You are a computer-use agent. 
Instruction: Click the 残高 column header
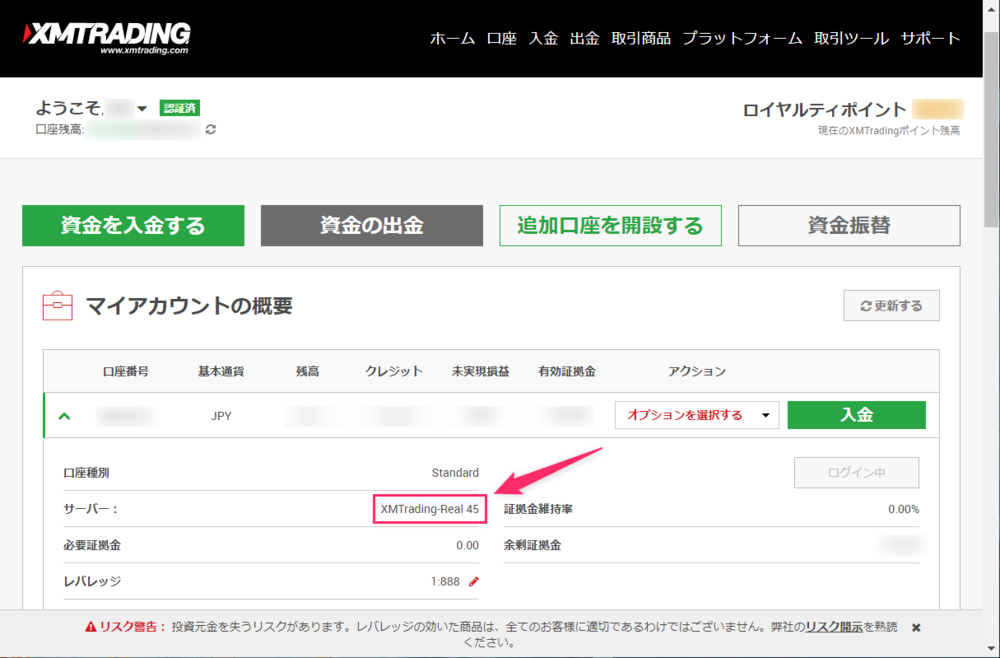pyautogui.click(x=307, y=371)
